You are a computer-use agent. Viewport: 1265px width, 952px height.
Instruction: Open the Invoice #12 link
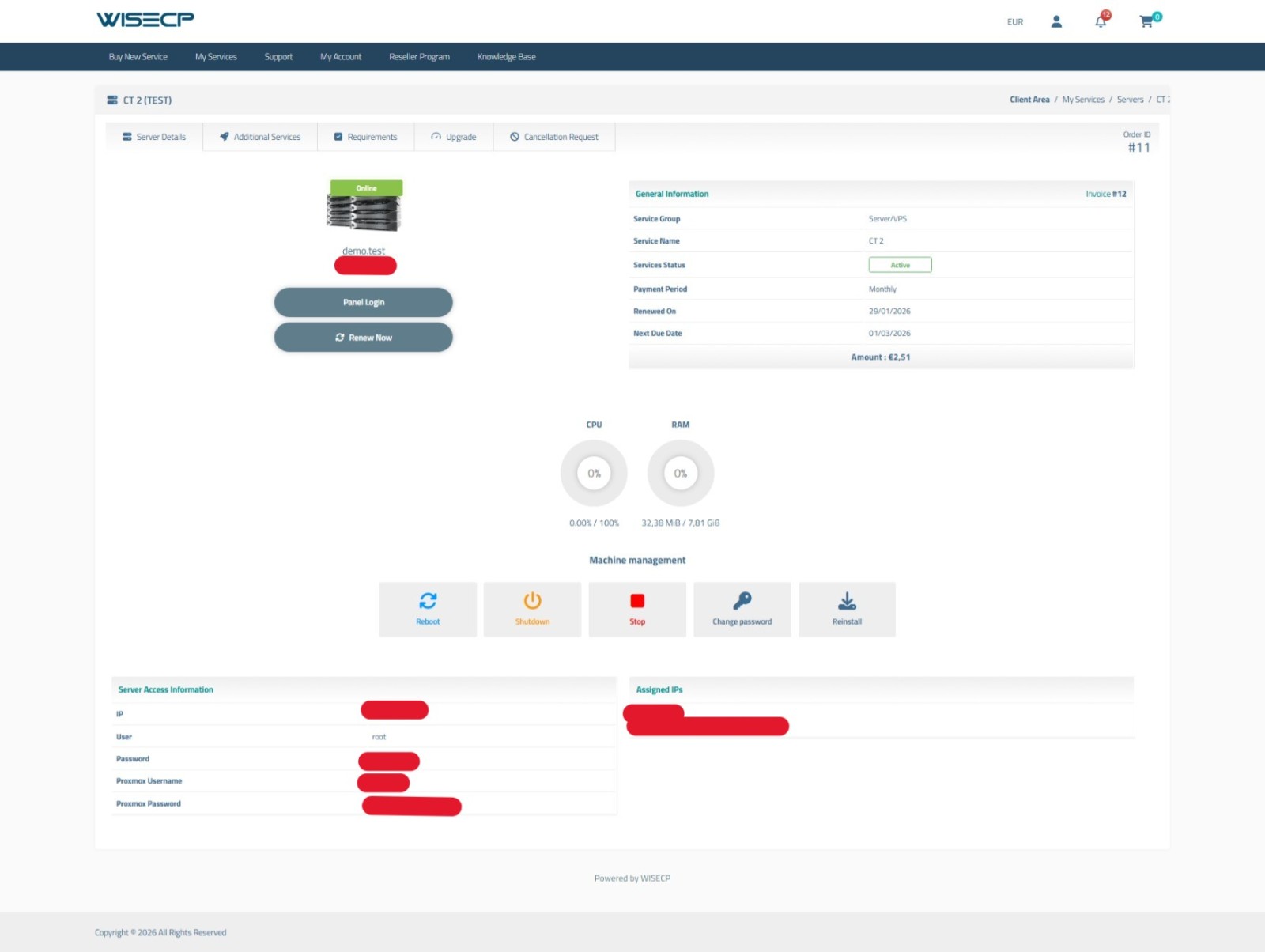(x=1105, y=194)
